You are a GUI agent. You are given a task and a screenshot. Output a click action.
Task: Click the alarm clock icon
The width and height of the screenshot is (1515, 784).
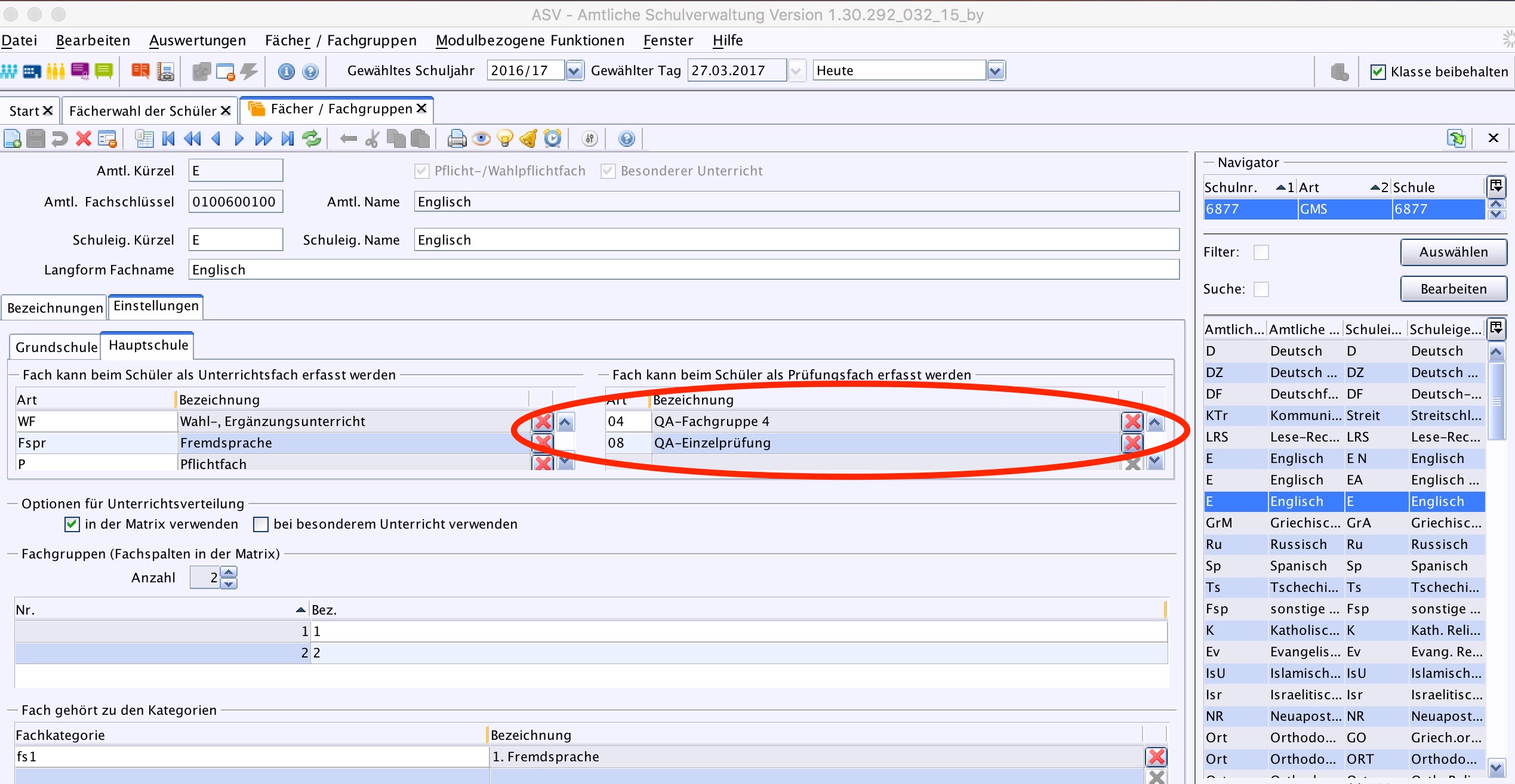(553, 139)
